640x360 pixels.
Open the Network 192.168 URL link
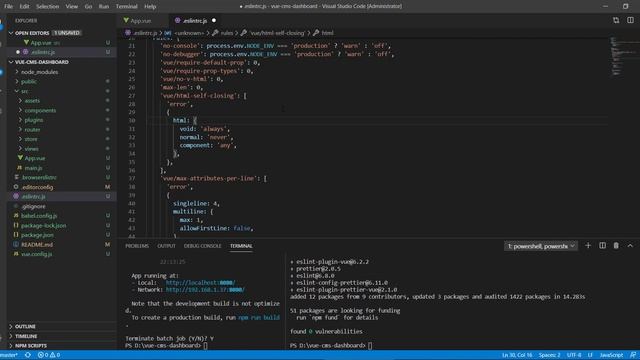coord(205,290)
